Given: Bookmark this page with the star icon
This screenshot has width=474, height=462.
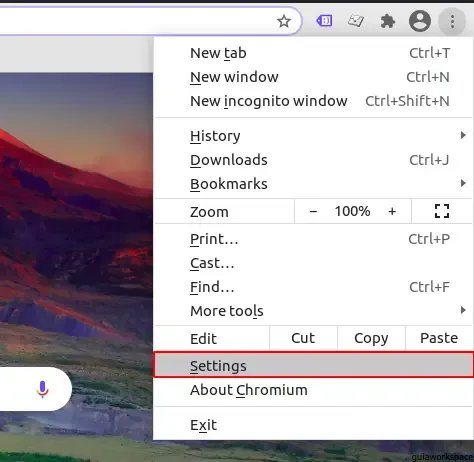Looking at the screenshot, I should point(284,21).
